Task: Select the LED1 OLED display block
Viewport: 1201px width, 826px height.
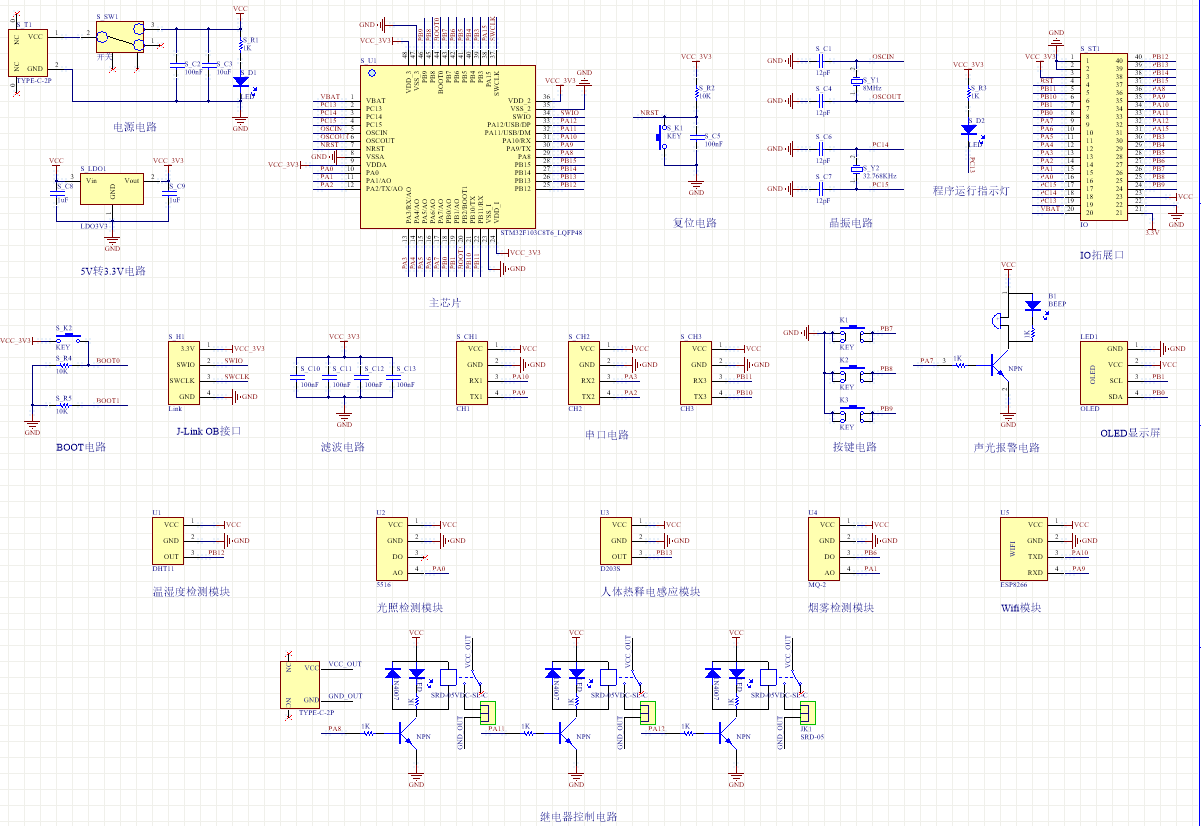Action: [x=1104, y=372]
